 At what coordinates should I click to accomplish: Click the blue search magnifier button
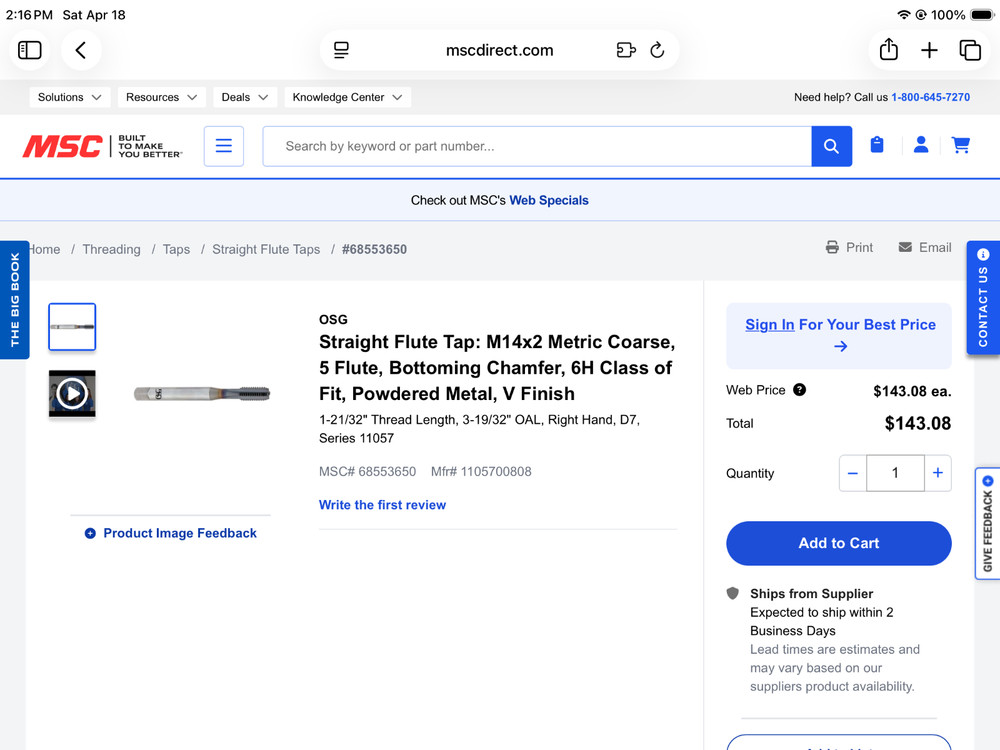point(831,146)
